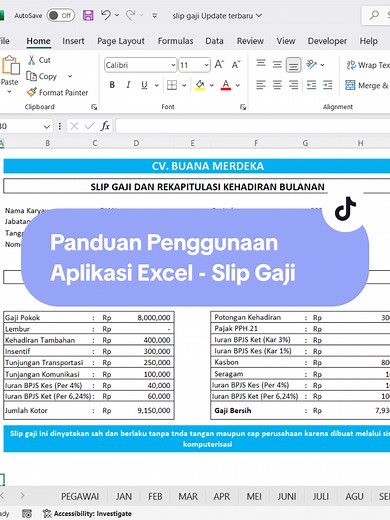
Task: Open the Customize Quick Access Toolbar menu
Action: click(x=154, y=15)
